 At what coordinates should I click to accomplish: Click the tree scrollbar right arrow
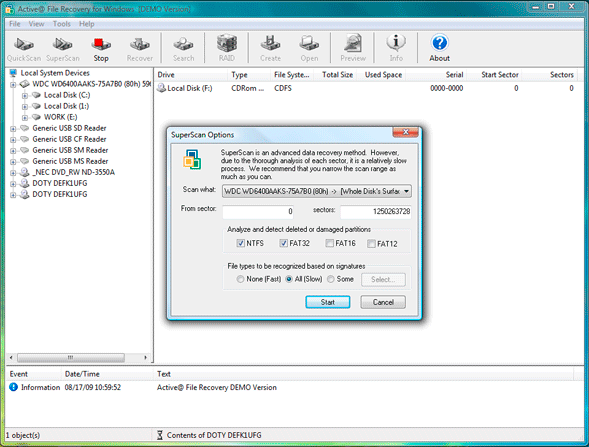(x=145, y=358)
